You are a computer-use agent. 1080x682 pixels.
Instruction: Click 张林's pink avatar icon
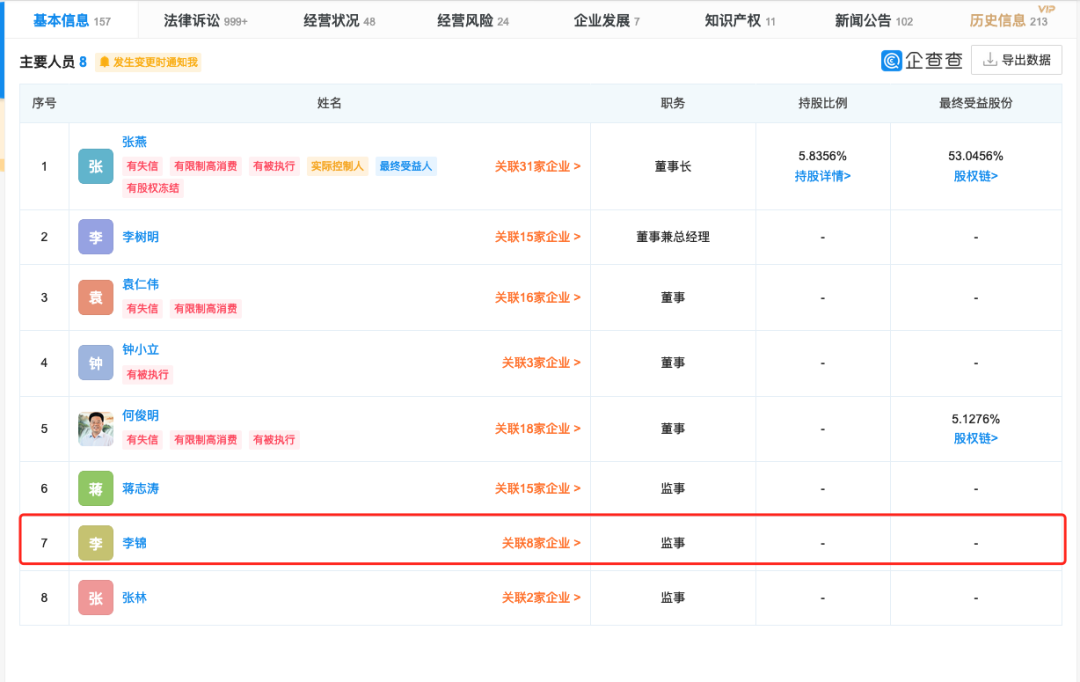point(96,597)
